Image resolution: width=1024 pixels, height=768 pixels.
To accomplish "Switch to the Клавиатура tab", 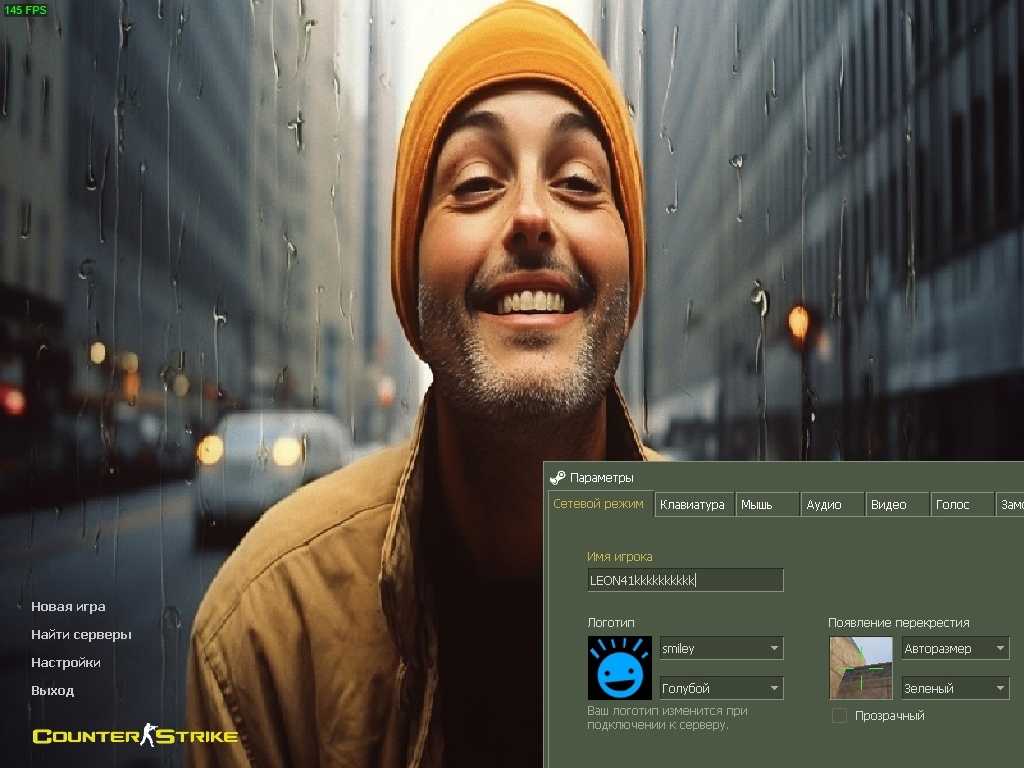I will [x=693, y=505].
